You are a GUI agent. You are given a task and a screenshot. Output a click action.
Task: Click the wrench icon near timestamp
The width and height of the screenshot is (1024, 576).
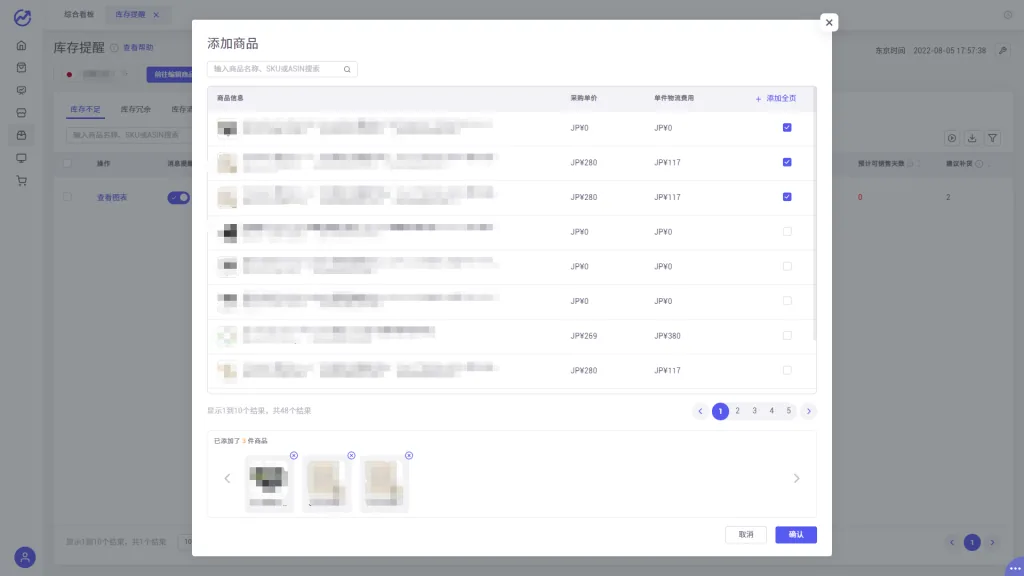(1003, 50)
